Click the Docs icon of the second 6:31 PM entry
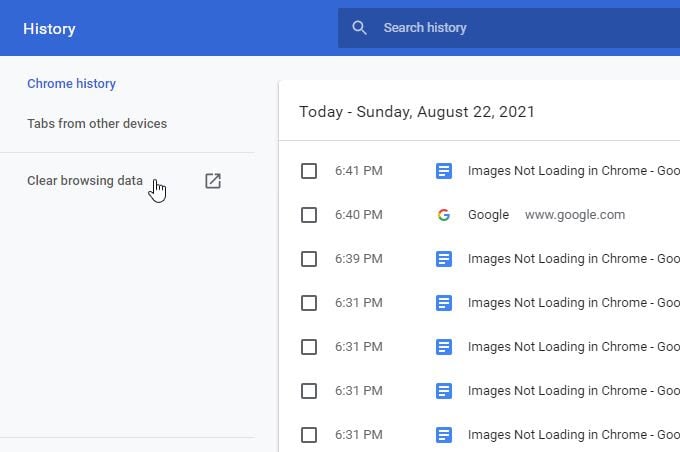Image resolution: width=680 pixels, height=452 pixels. [444, 347]
